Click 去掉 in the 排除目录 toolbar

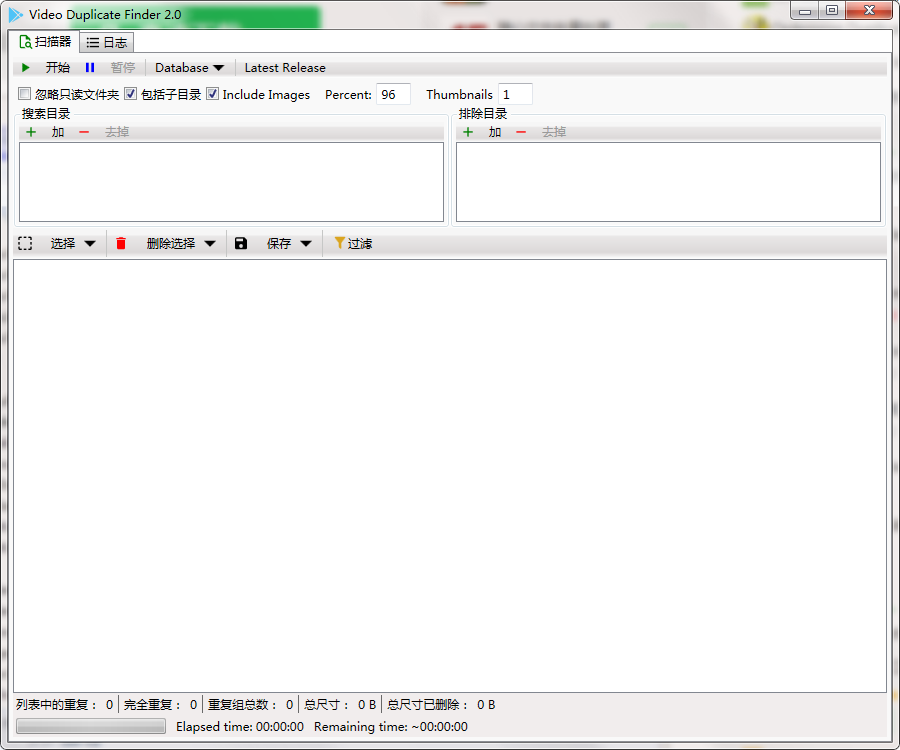(x=554, y=132)
